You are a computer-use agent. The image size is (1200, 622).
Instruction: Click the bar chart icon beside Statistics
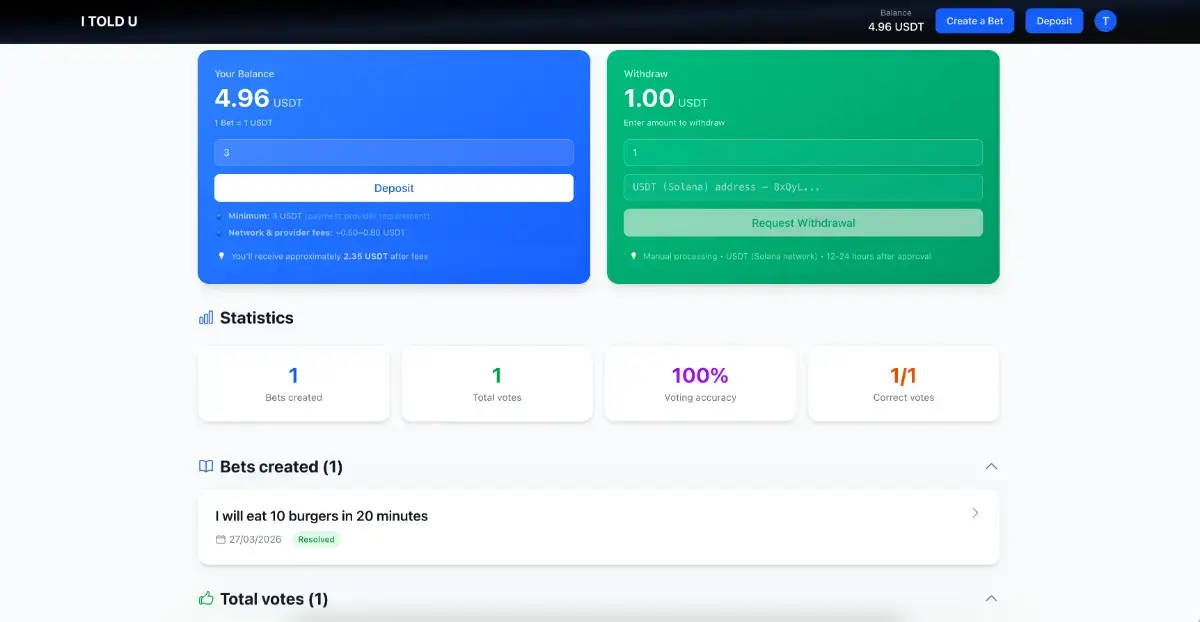tap(206, 318)
